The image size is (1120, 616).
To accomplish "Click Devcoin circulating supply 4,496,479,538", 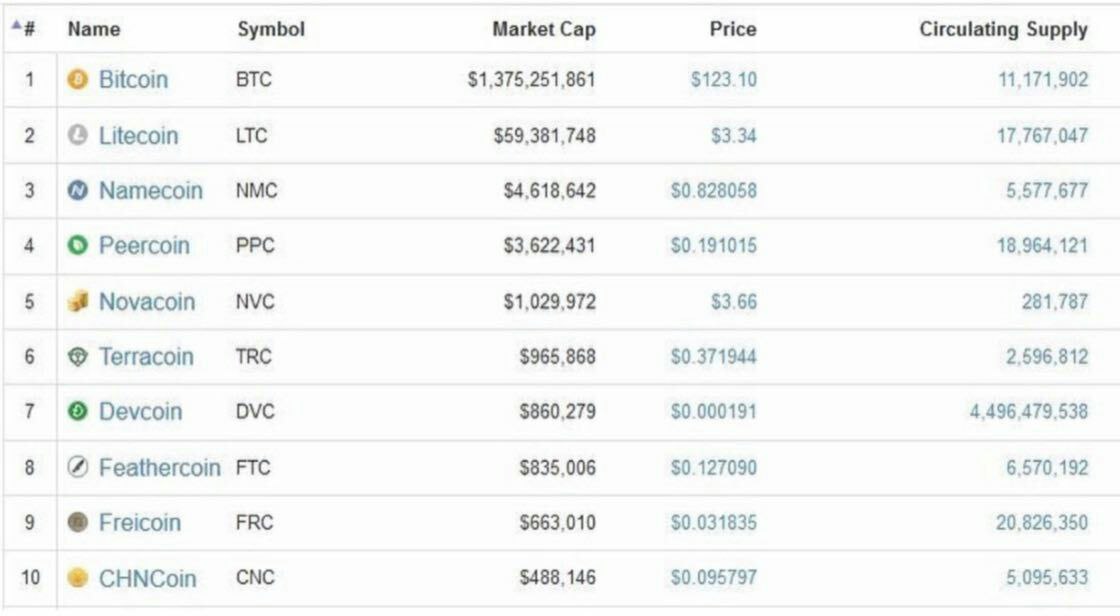I will (x=1028, y=412).
